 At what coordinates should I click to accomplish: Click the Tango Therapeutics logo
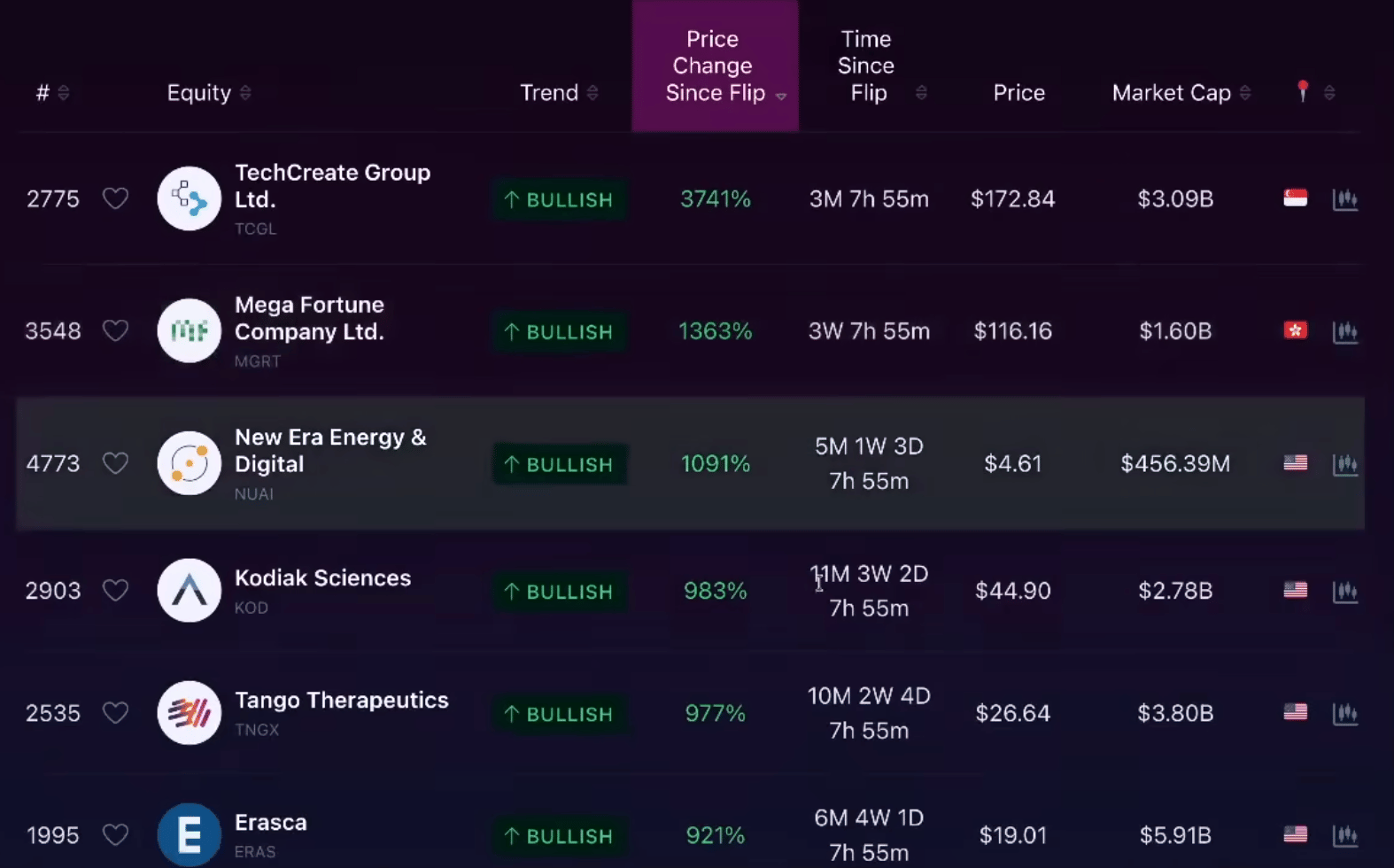[189, 713]
